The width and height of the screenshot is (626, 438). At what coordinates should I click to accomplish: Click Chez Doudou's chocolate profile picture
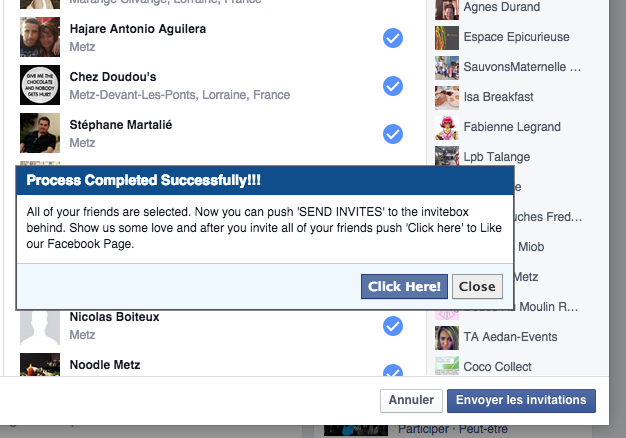pyautogui.click(x=40, y=85)
